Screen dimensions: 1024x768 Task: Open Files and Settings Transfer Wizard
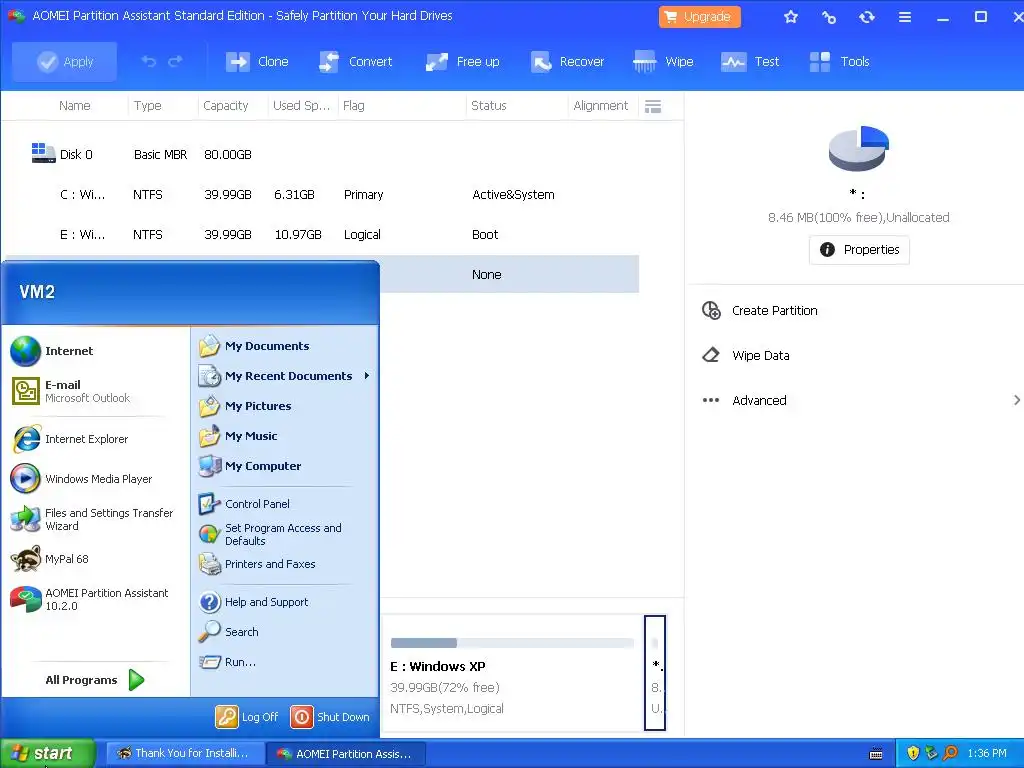92,519
